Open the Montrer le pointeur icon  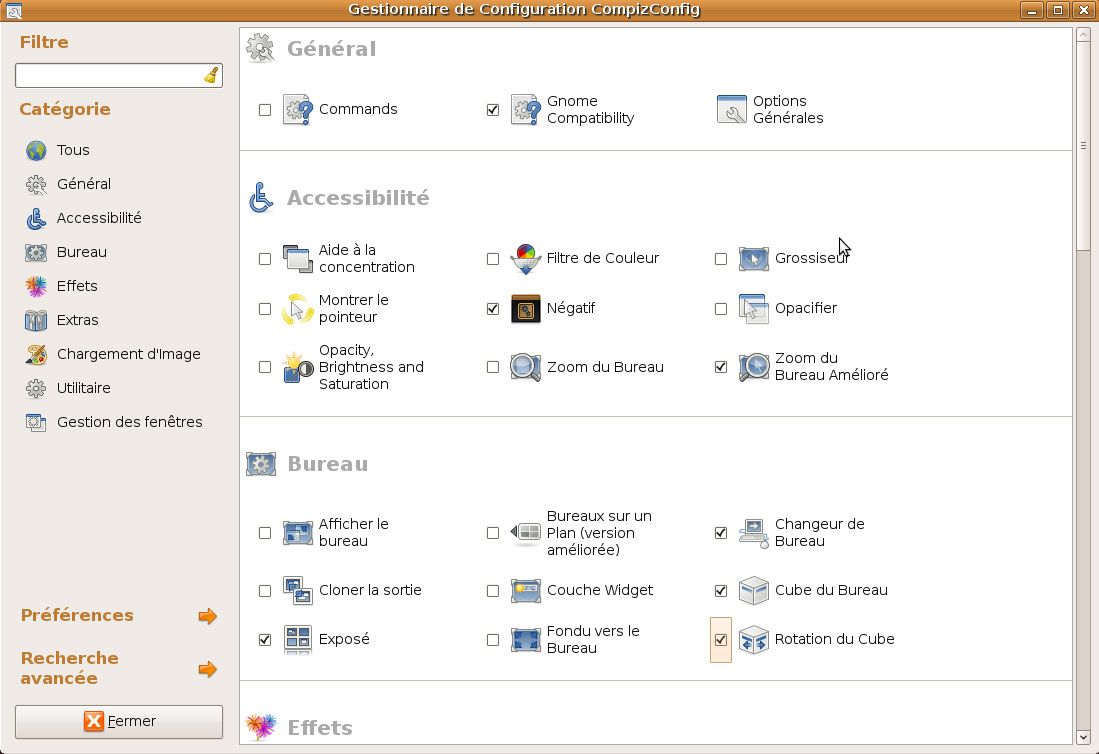[297, 309]
